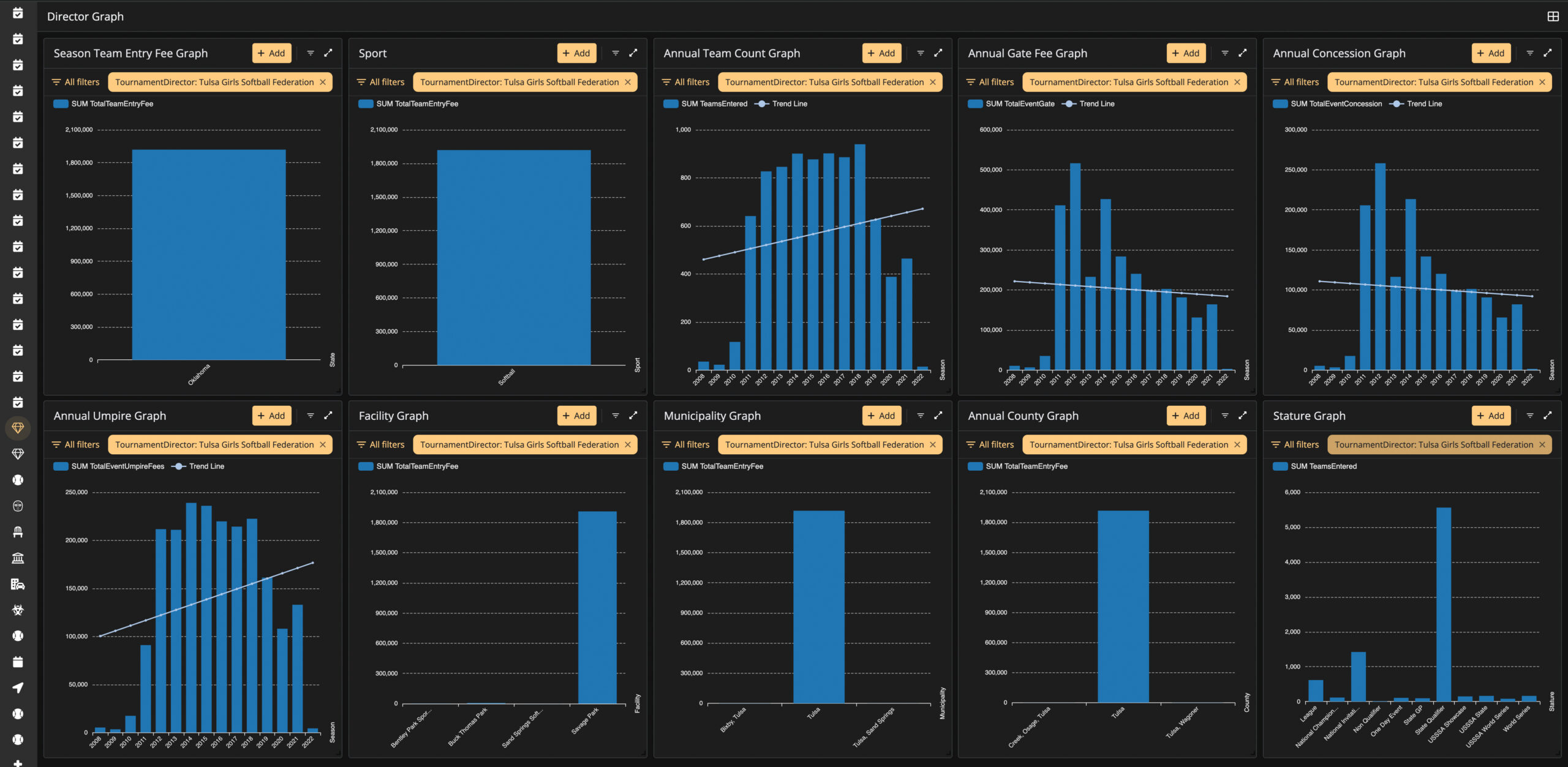Toggle Trend Line legend in Annual Umpire Graph
The width and height of the screenshot is (1568, 767).
pyautogui.click(x=198, y=466)
